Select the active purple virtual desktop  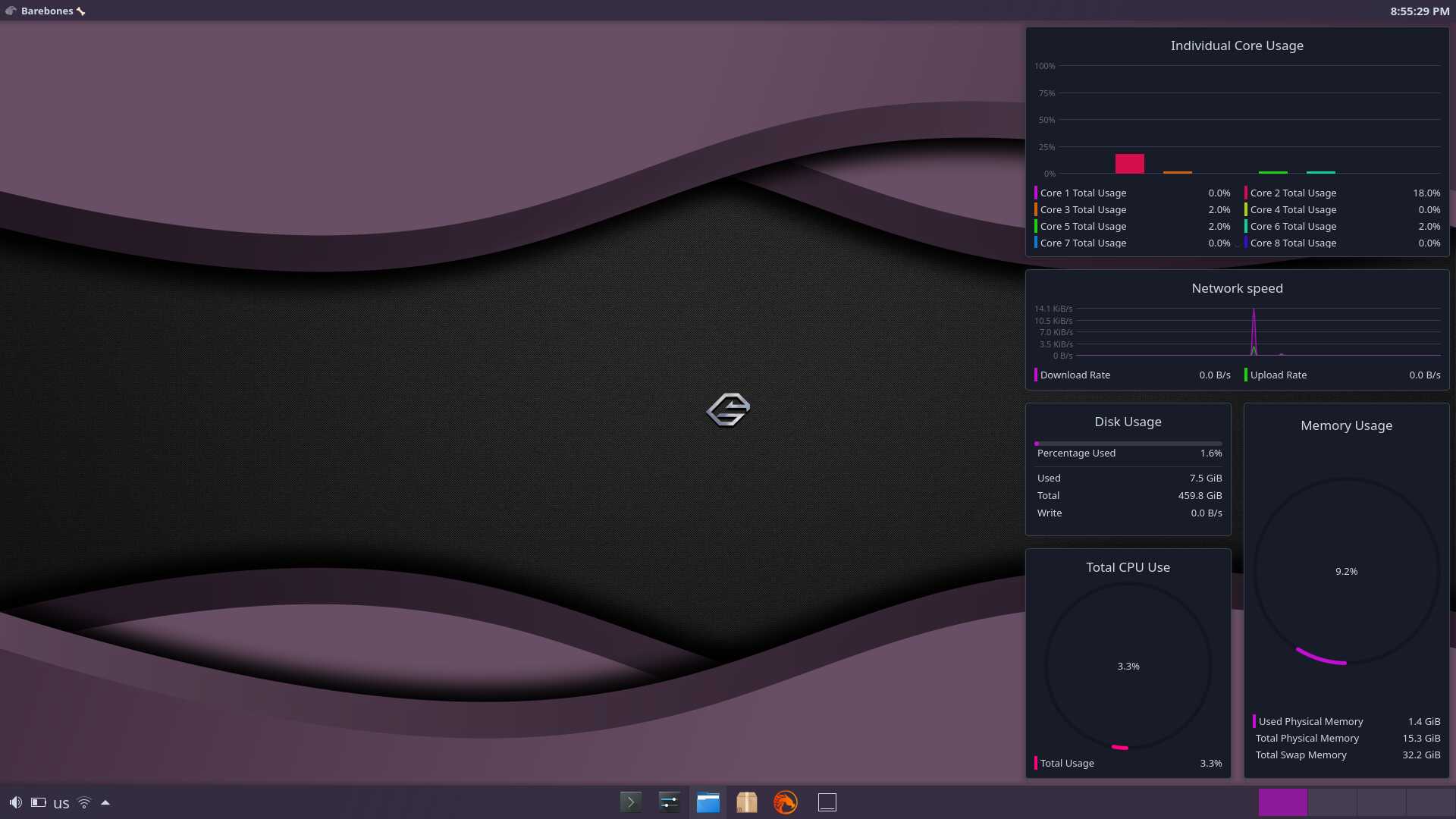click(x=1282, y=802)
